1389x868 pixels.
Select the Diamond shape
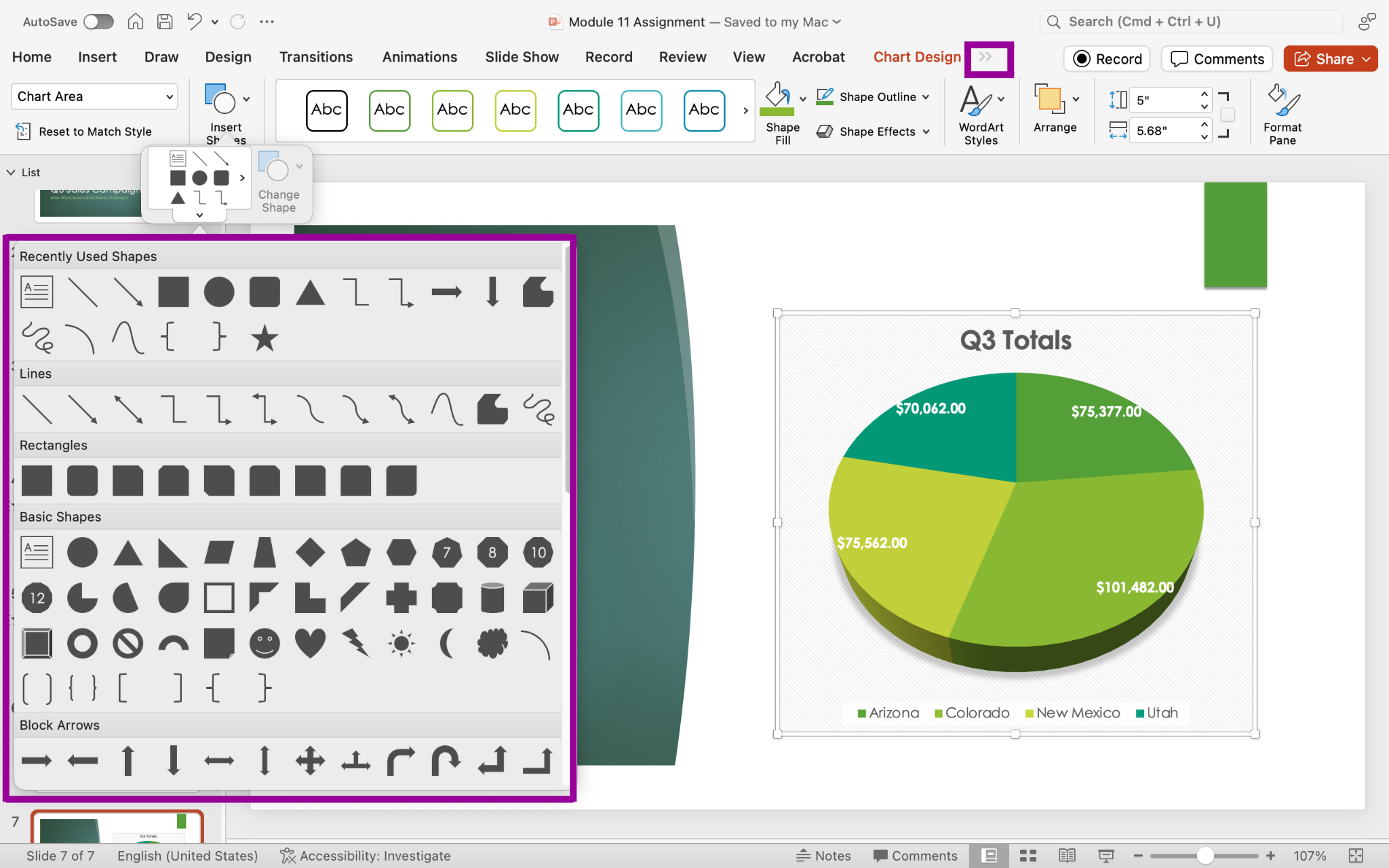[310, 553]
